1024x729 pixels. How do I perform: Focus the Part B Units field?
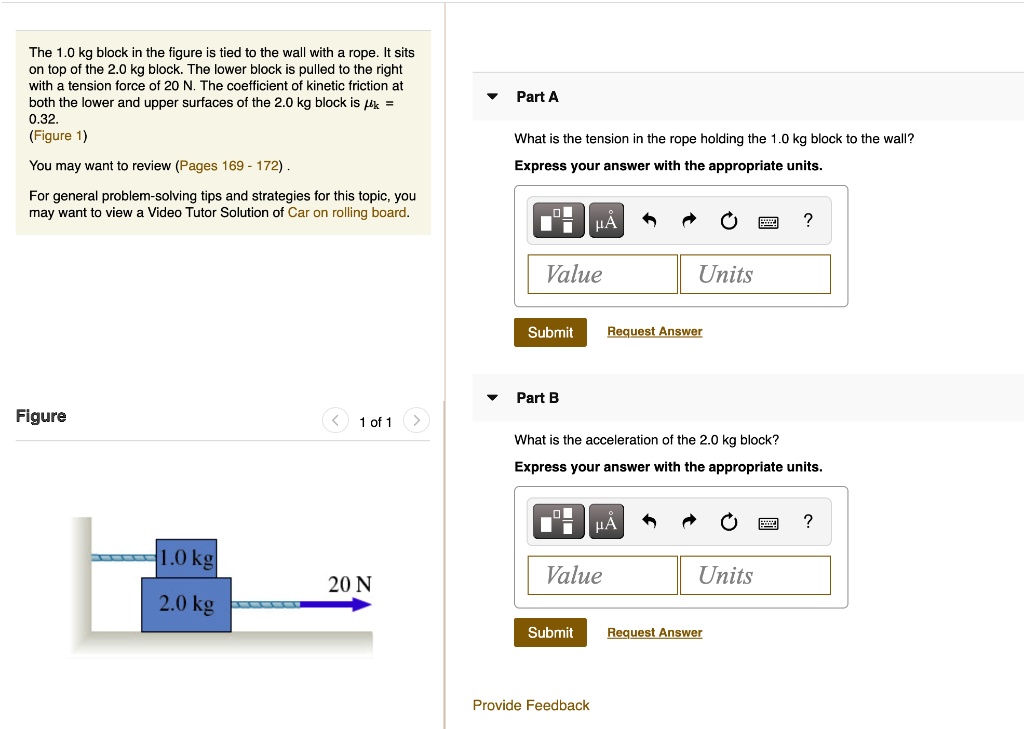pos(755,575)
